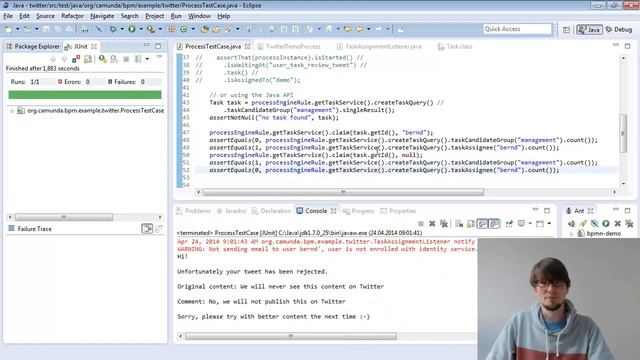Click Display Selected Console icon
Viewport: 640px width, 360px height.
coord(521,223)
